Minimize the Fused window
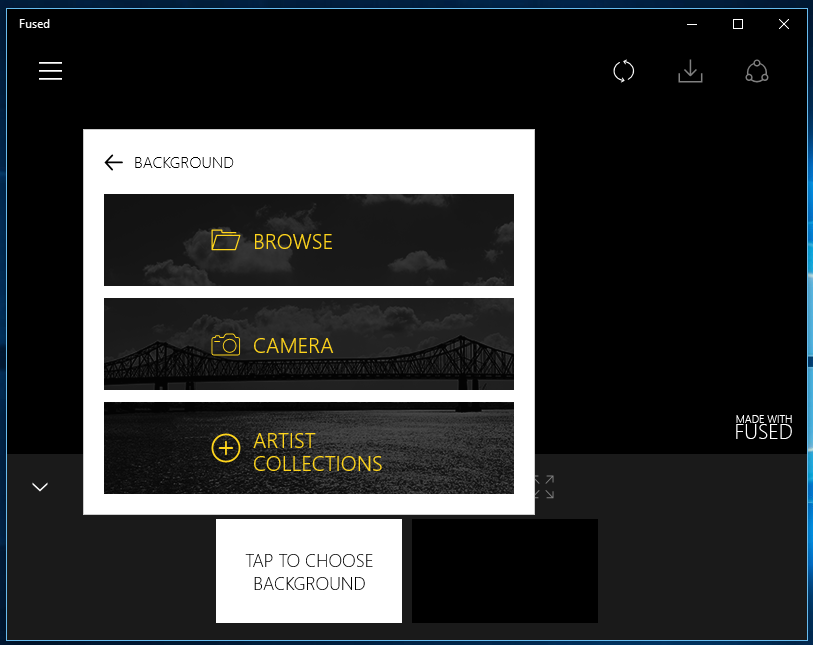Screen dimensions: 813x645 691,24
